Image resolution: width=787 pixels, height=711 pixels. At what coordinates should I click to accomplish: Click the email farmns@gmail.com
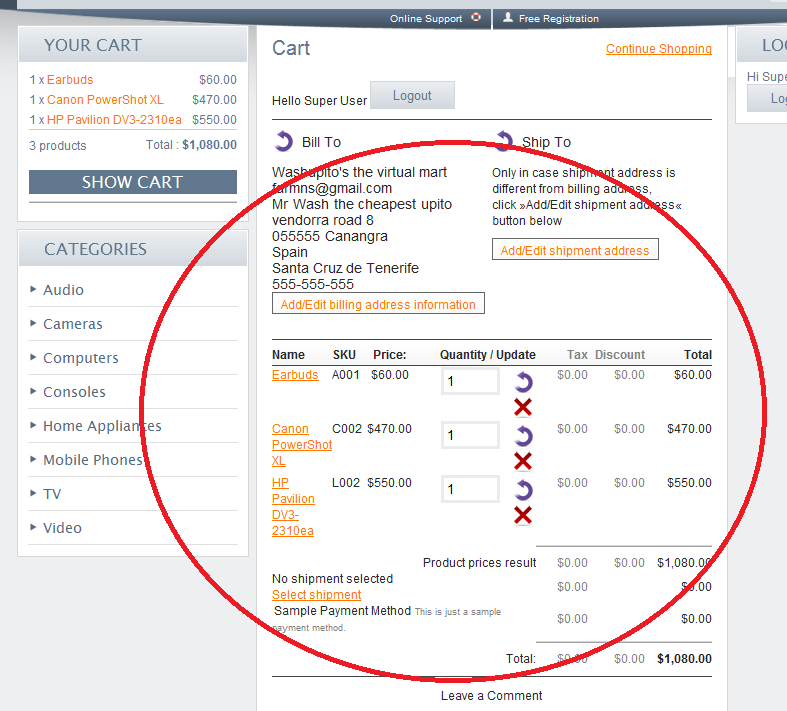(332, 188)
